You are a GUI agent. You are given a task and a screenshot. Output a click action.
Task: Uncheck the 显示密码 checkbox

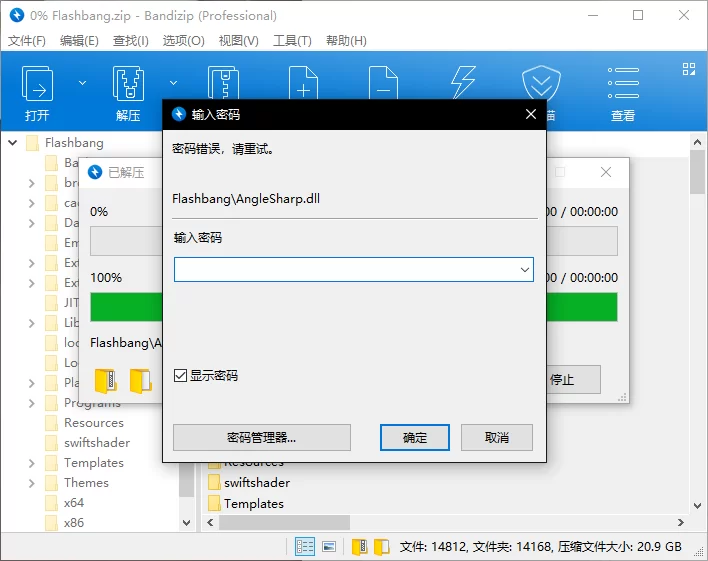click(180, 375)
